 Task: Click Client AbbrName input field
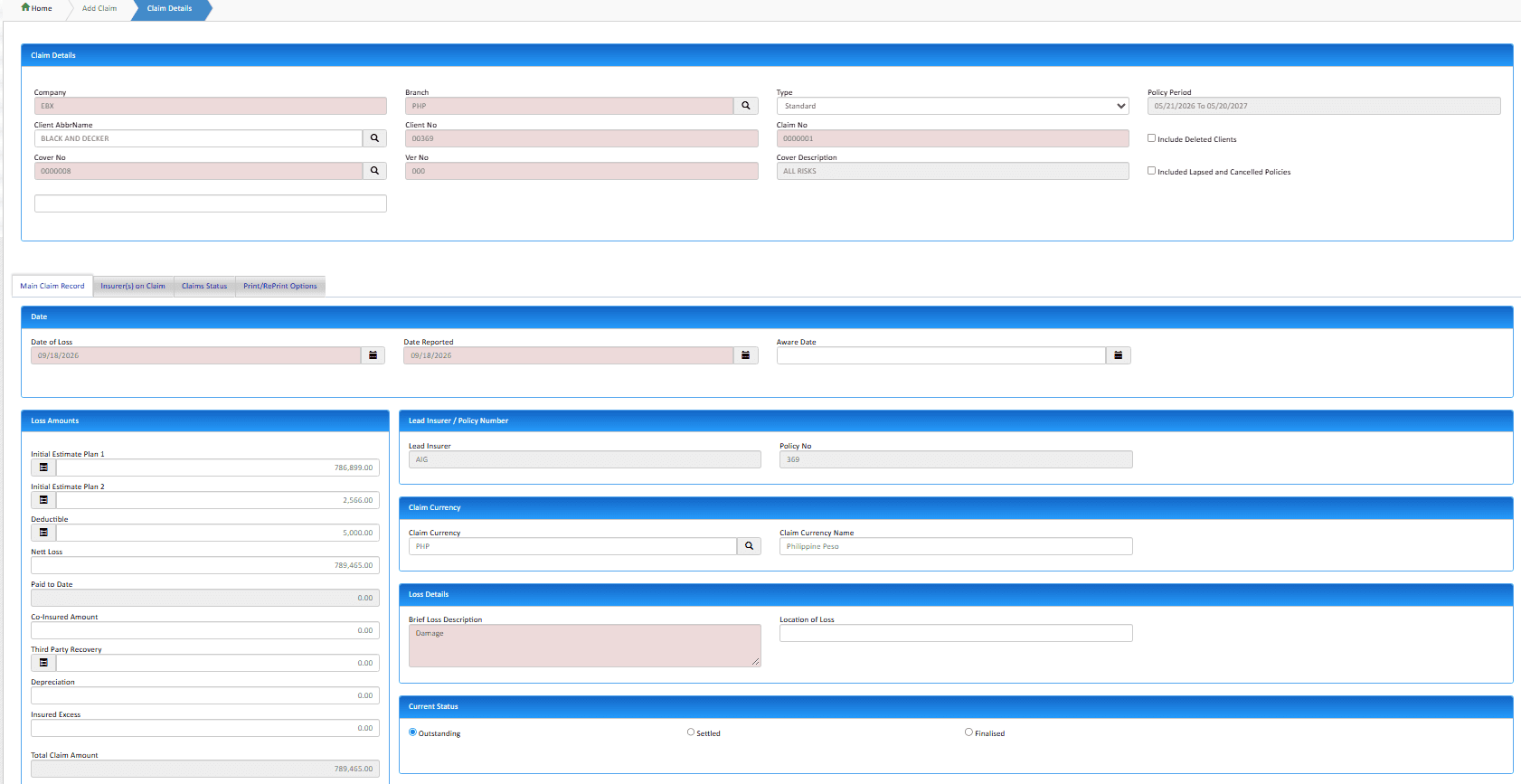point(199,138)
